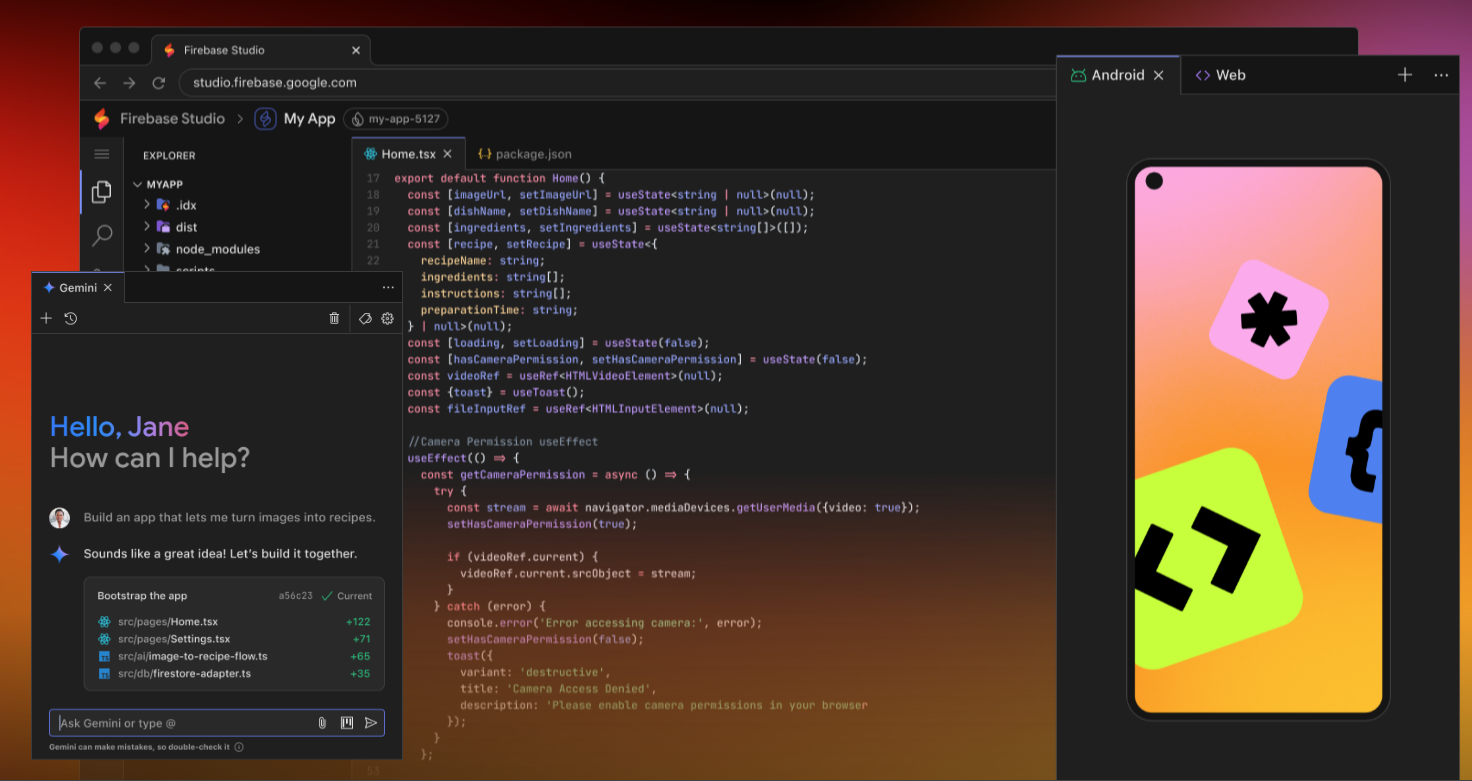Open Gemini settings gear icon

(388, 318)
